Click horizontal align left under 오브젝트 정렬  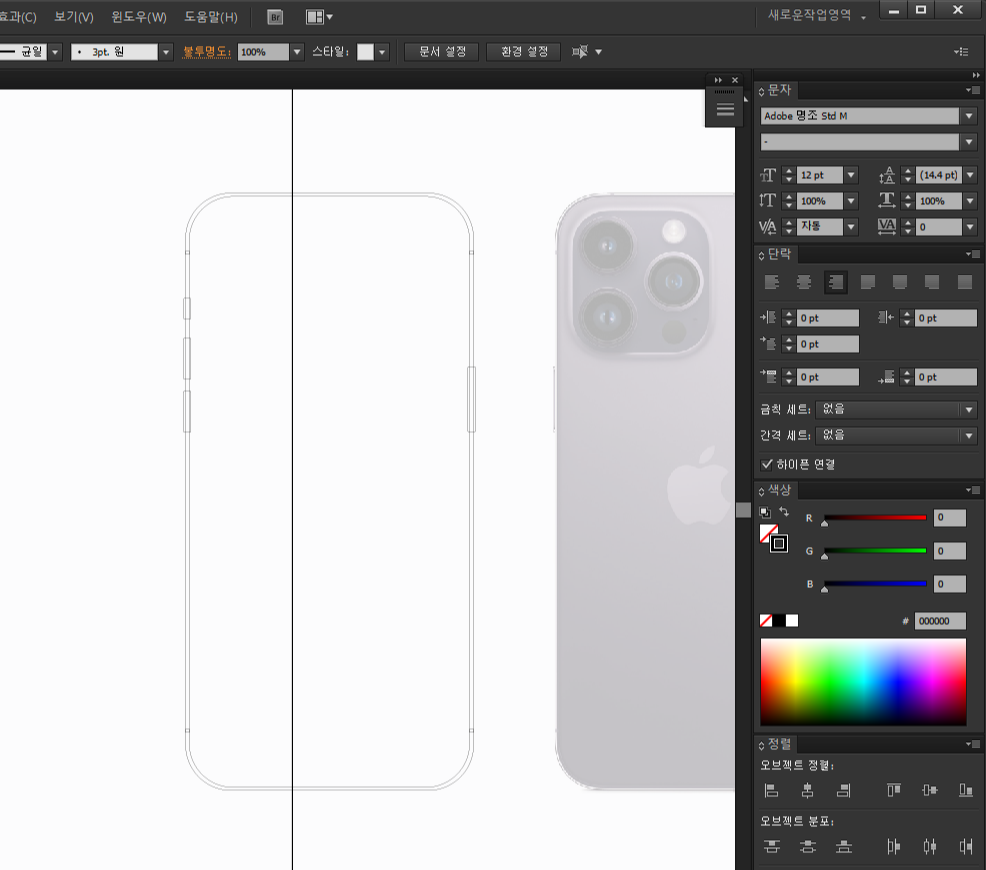tap(771, 791)
